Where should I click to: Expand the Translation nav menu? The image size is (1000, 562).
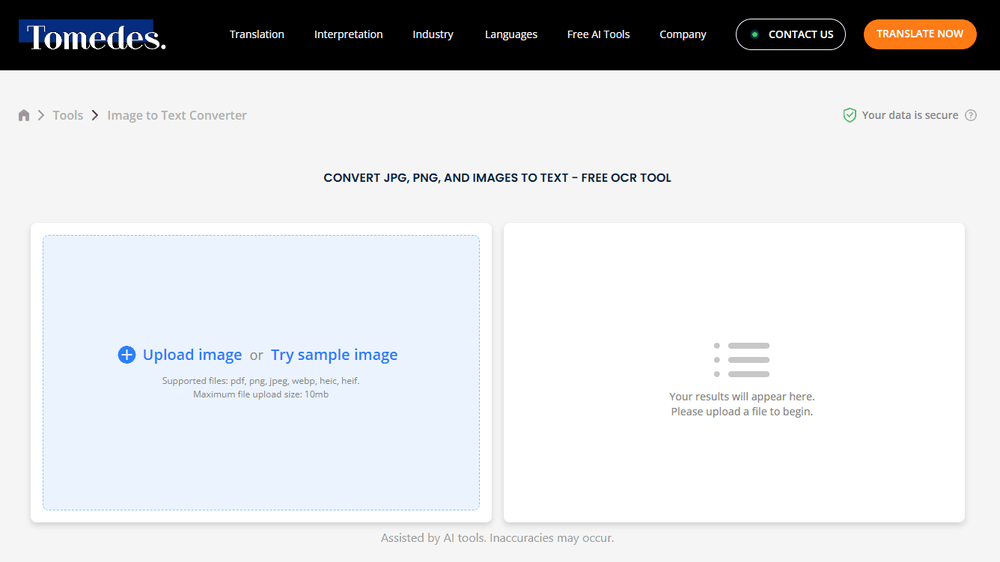point(257,34)
